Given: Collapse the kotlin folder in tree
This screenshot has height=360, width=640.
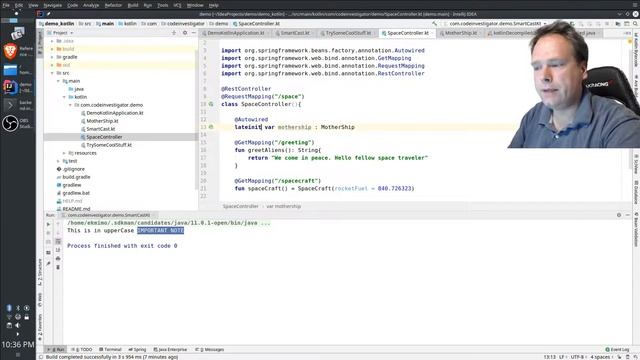Looking at the screenshot, I should (64, 97).
